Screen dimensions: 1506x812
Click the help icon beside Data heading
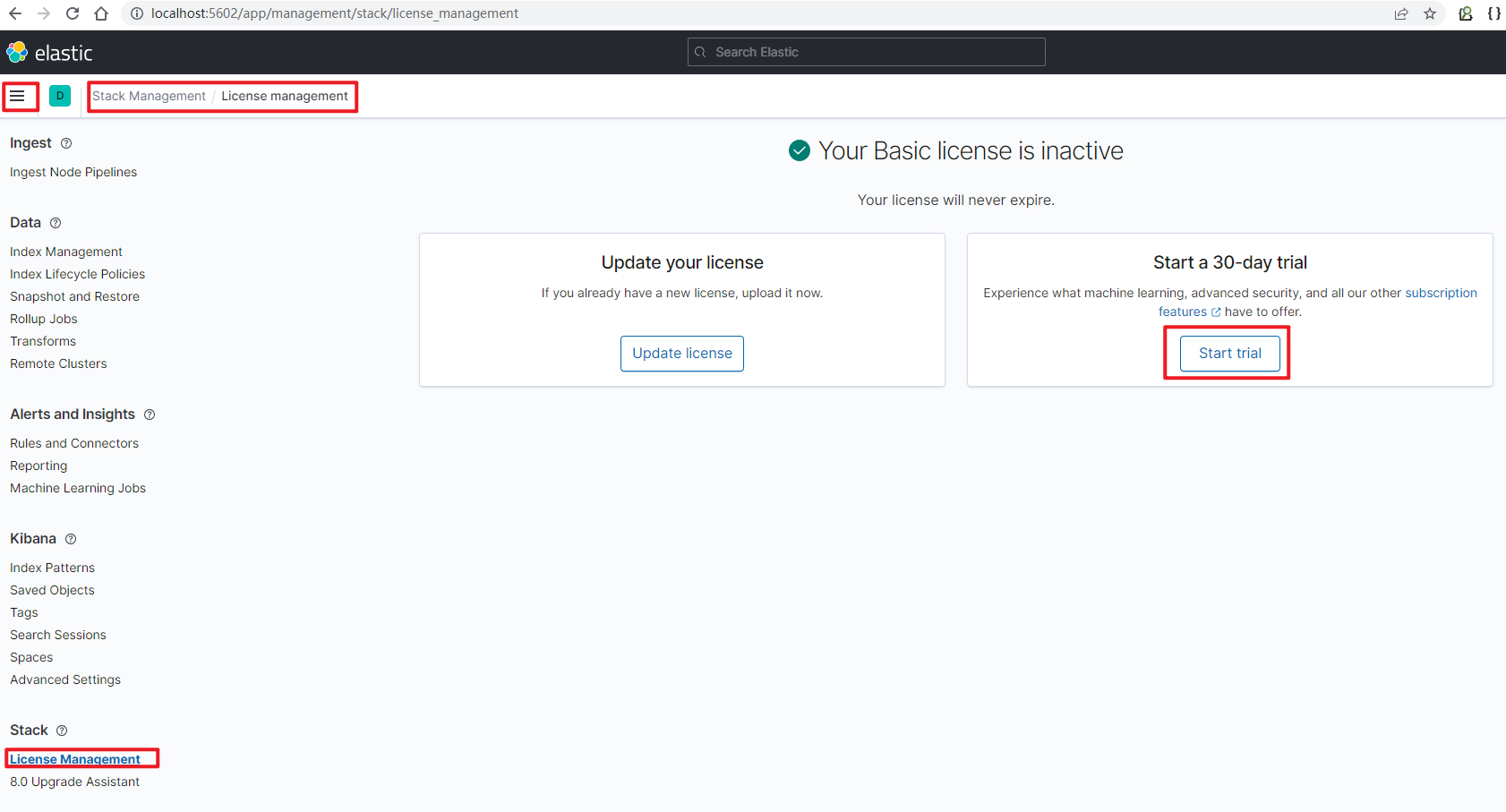pos(56,222)
